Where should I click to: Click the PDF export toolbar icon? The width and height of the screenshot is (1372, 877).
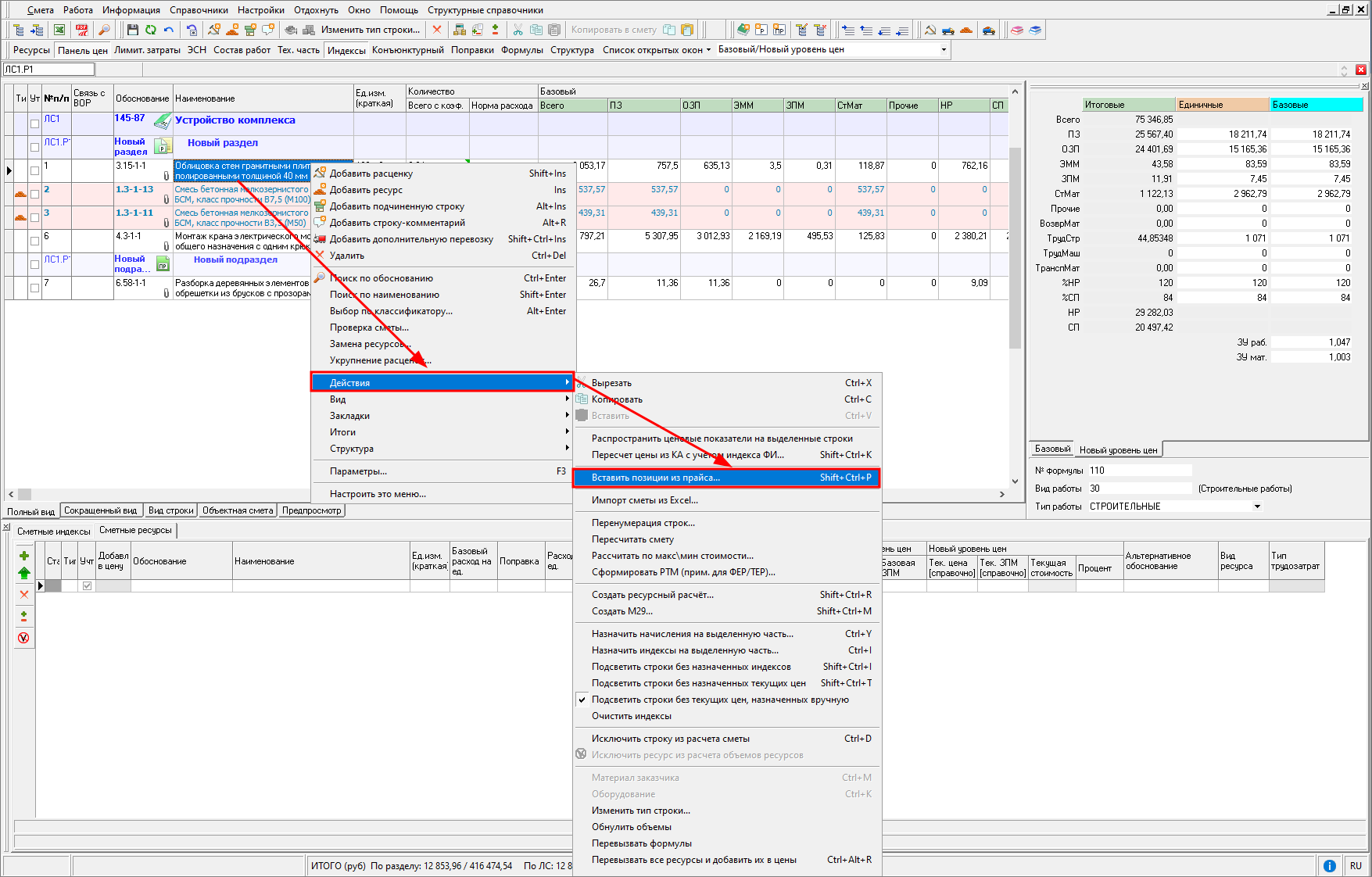(x=81, y=30)
